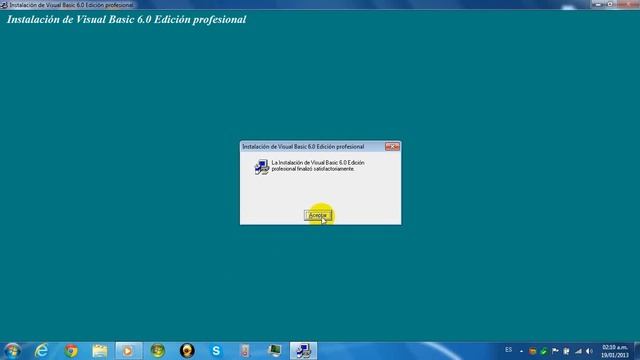Click the orange round tray icon
The image size is (640, 360).
pyautogui.click(x=533, y=351)
